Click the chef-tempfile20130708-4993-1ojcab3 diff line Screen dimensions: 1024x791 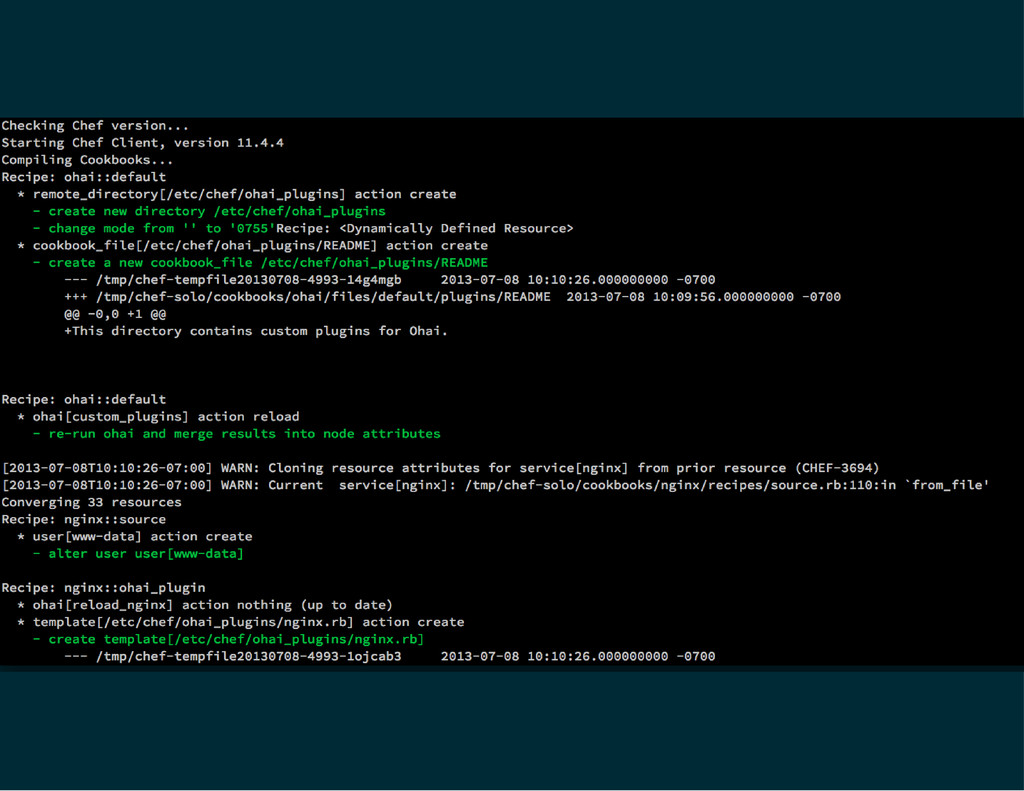pyautogui.click(x=390, y=656)
